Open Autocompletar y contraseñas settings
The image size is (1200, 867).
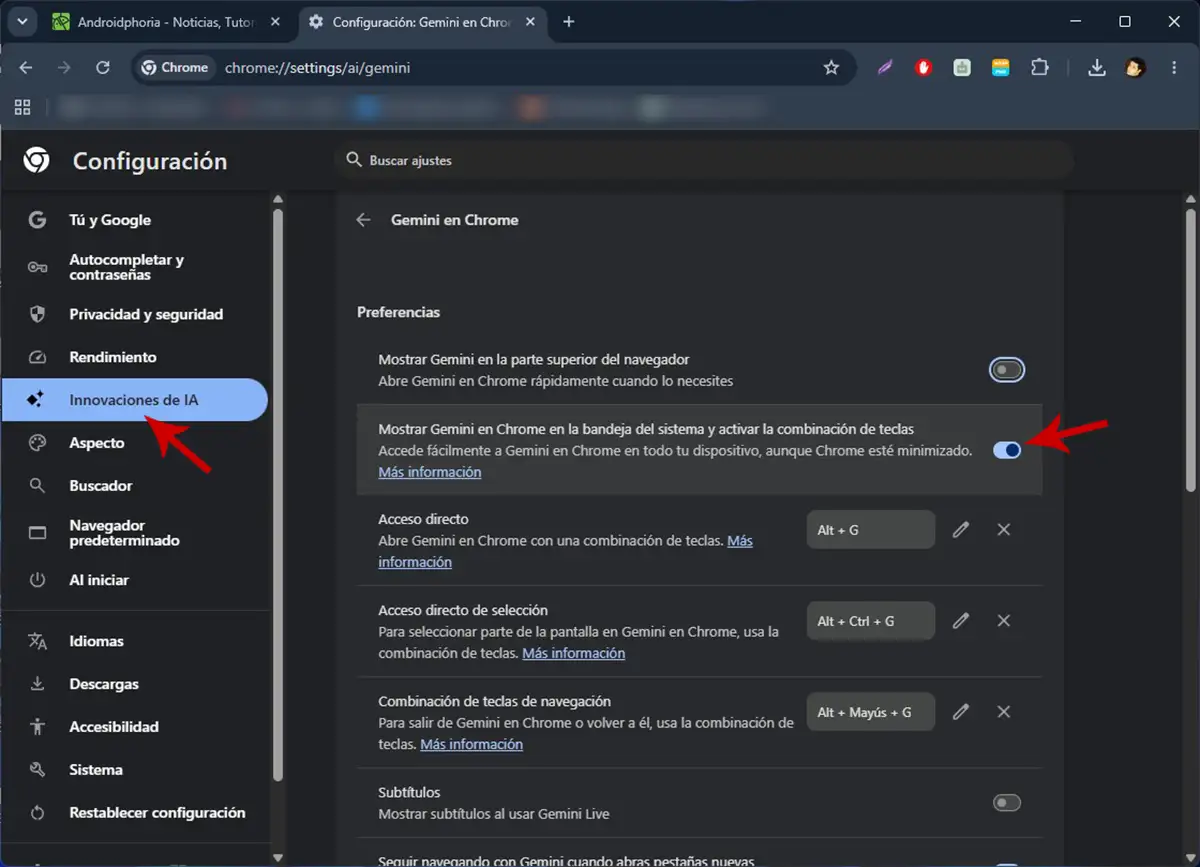[x=134, y=267]
